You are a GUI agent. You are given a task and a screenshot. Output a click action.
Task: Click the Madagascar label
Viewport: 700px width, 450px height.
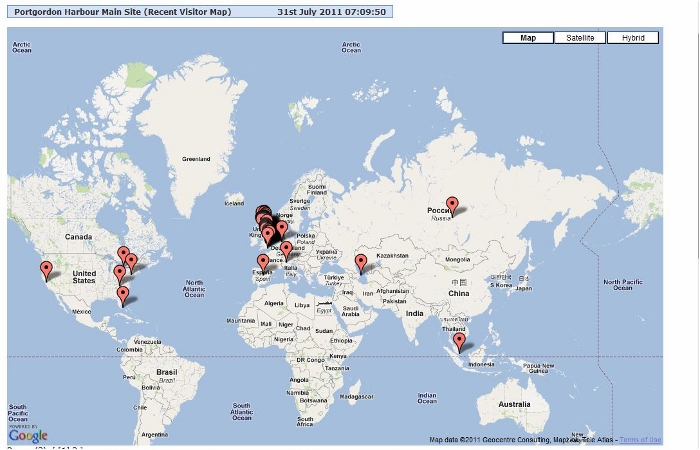point(356,396)
